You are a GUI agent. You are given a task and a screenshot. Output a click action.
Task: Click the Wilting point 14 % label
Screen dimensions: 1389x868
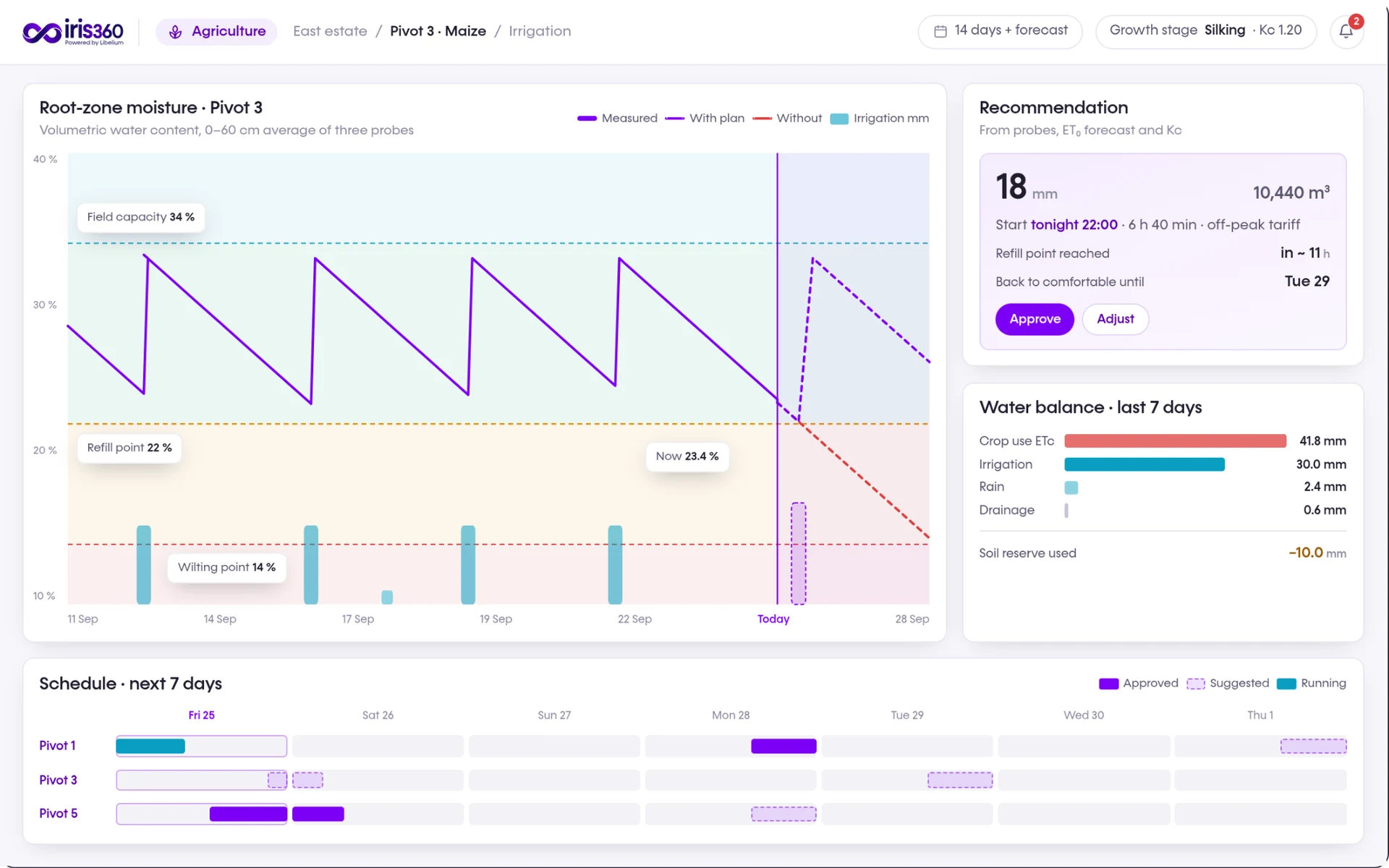[x=226, y=567]
